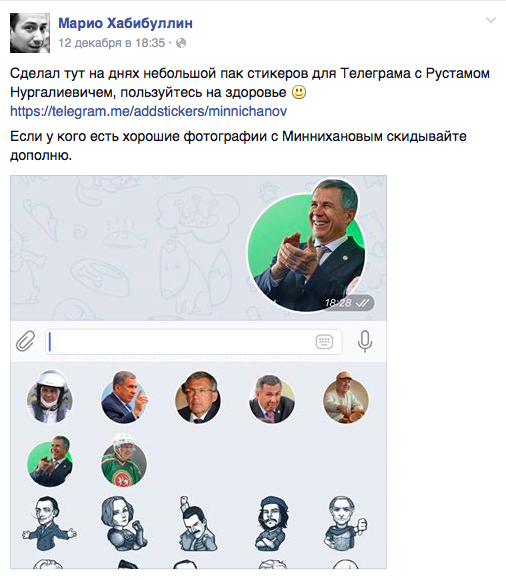Open the post options chevron dropdown
The height and width of the screenshot is (580, 506).
490,20
